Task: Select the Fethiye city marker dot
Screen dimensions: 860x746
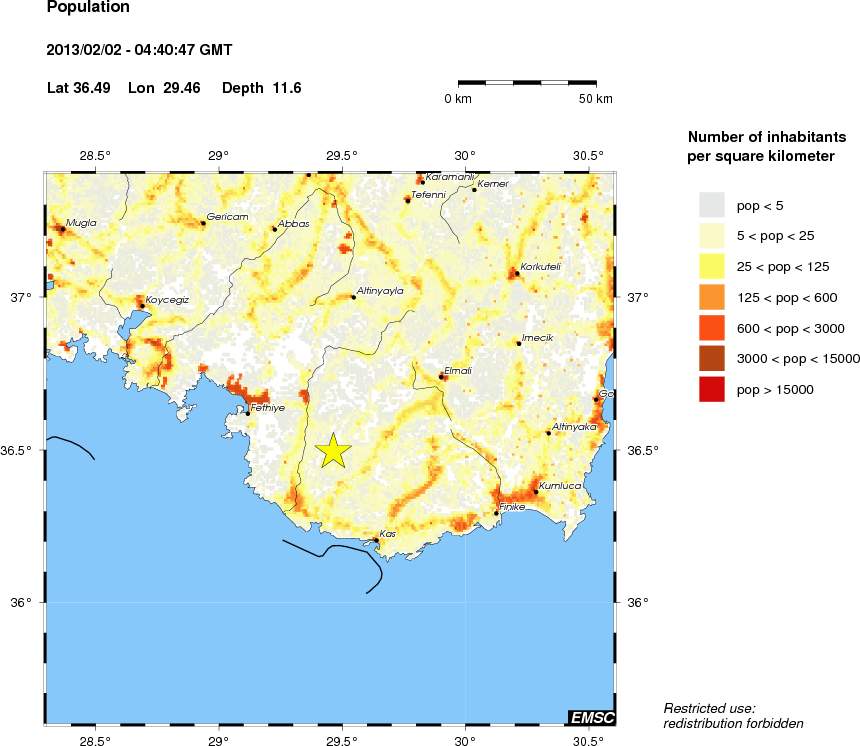Action: [248, 413]
